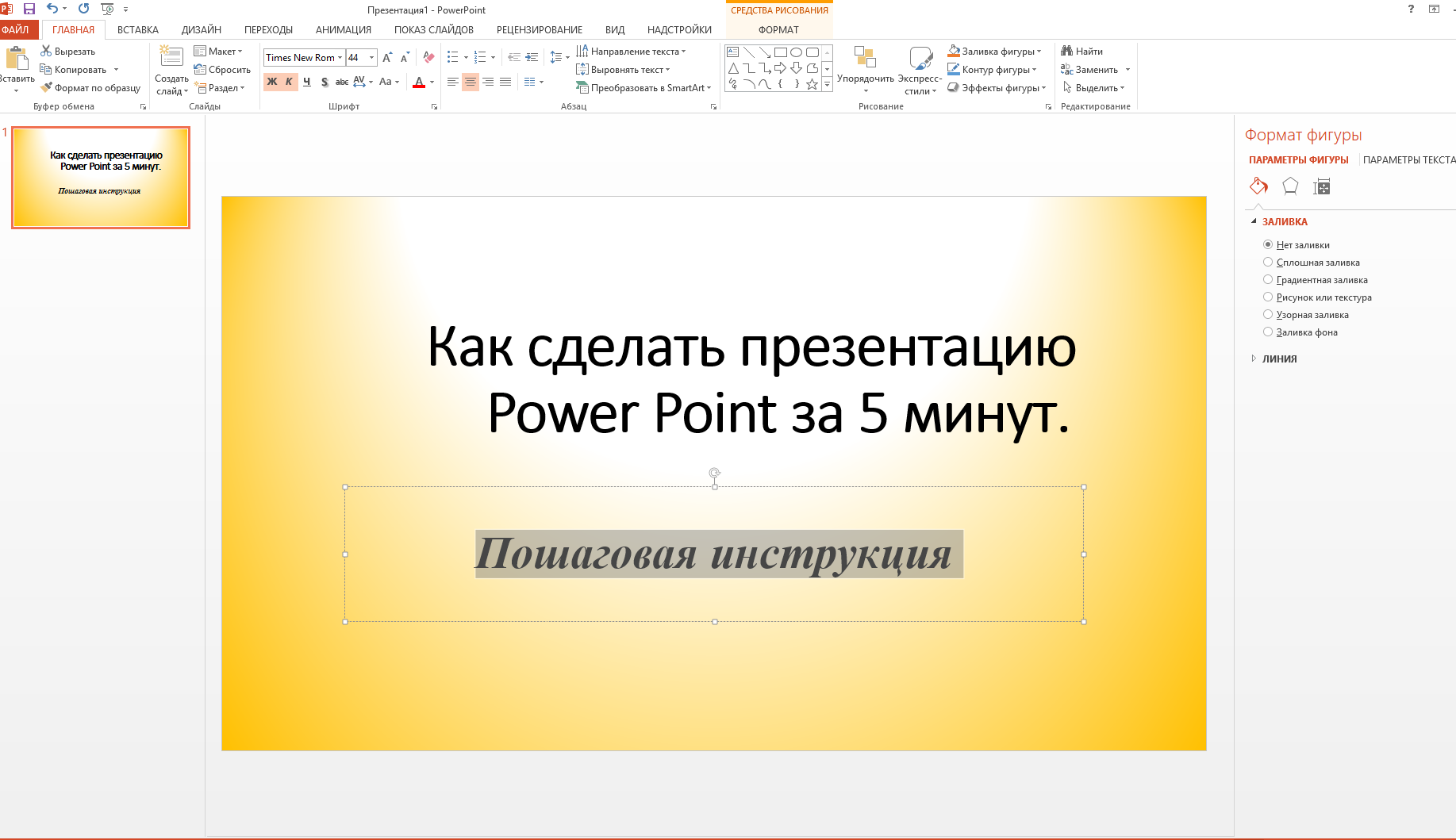The height and width of the screenshot is (840, 1456).
Task: Align text right
Action: click(488, 82)
